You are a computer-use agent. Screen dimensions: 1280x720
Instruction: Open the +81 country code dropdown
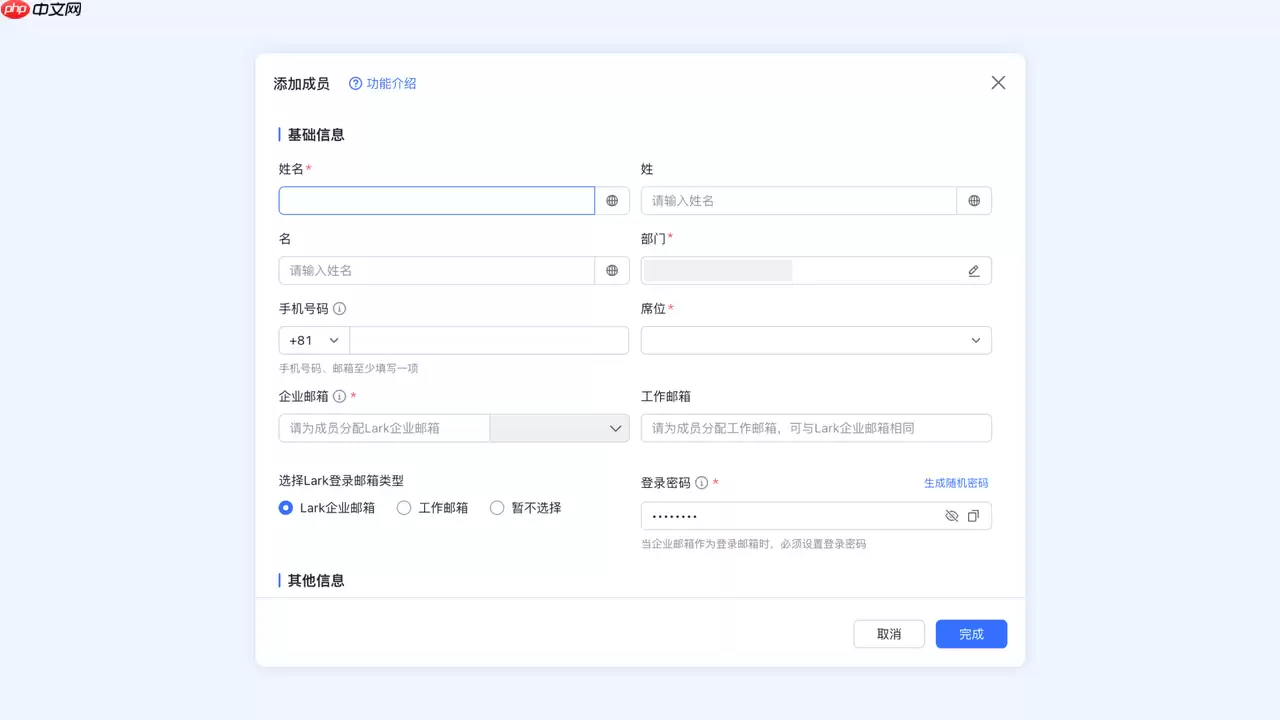click(312, 340)
